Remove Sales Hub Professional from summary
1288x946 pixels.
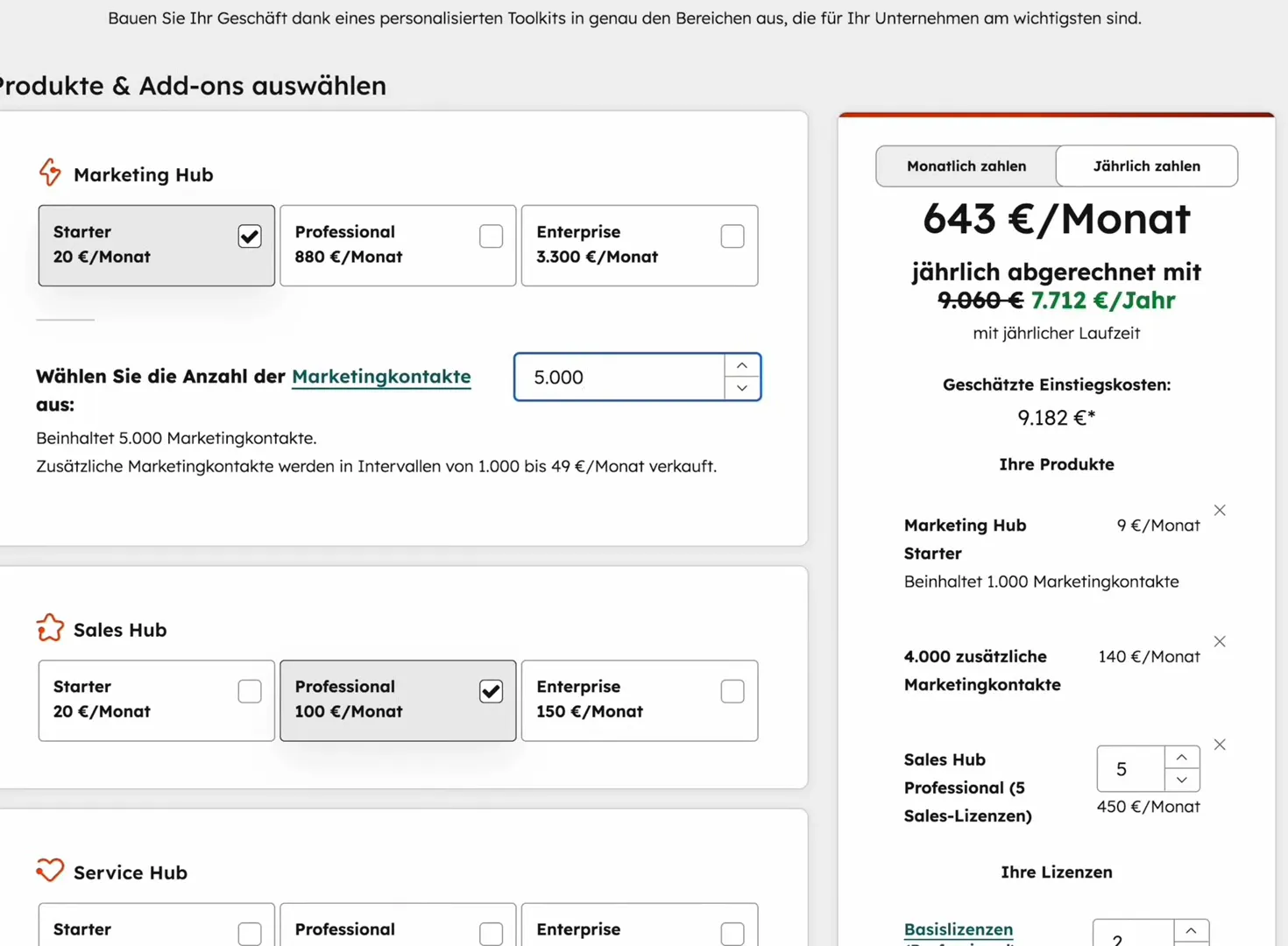point(1220,745)
